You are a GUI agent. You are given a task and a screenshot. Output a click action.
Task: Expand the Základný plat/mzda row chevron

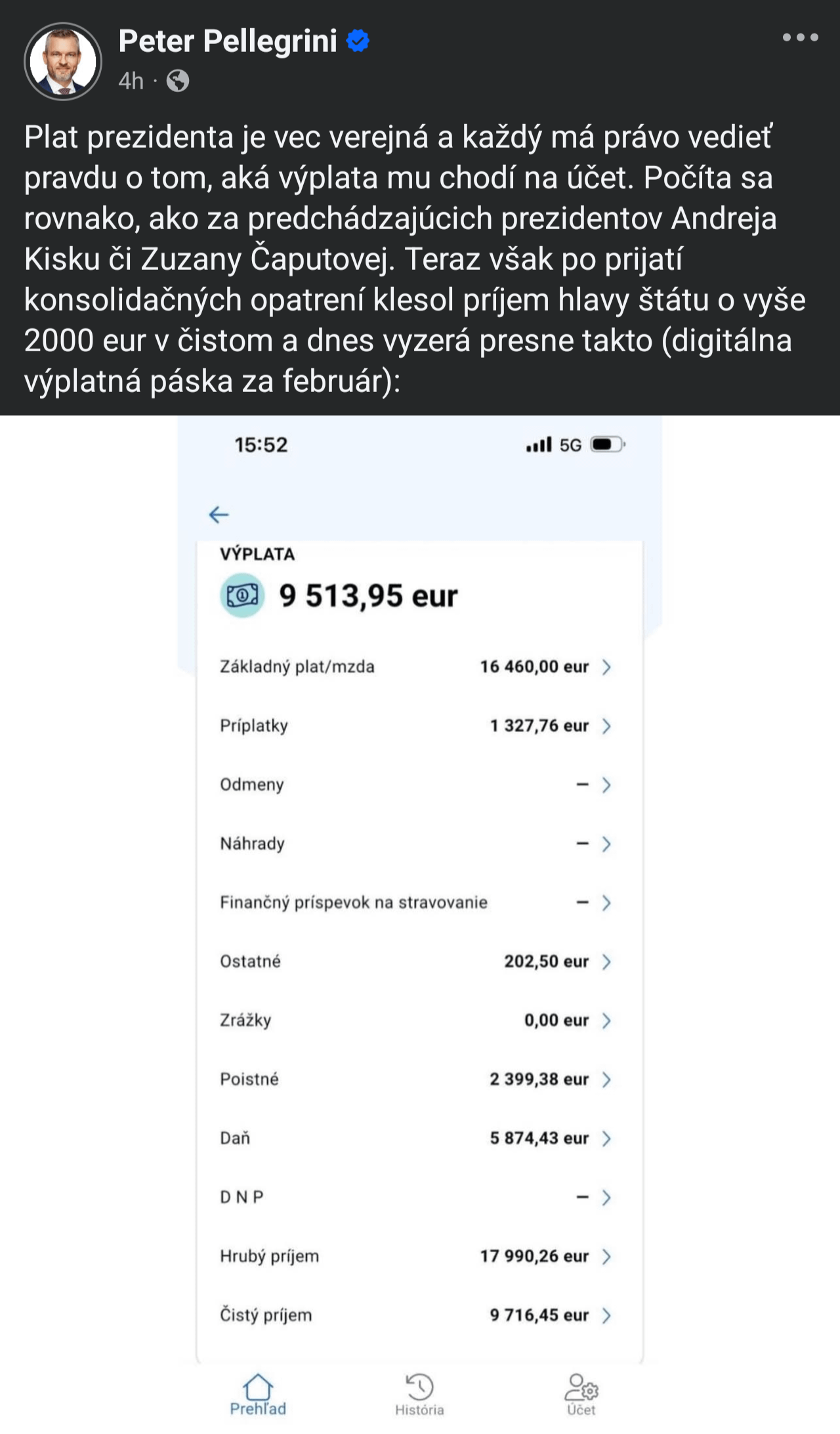tap(606, 667)
